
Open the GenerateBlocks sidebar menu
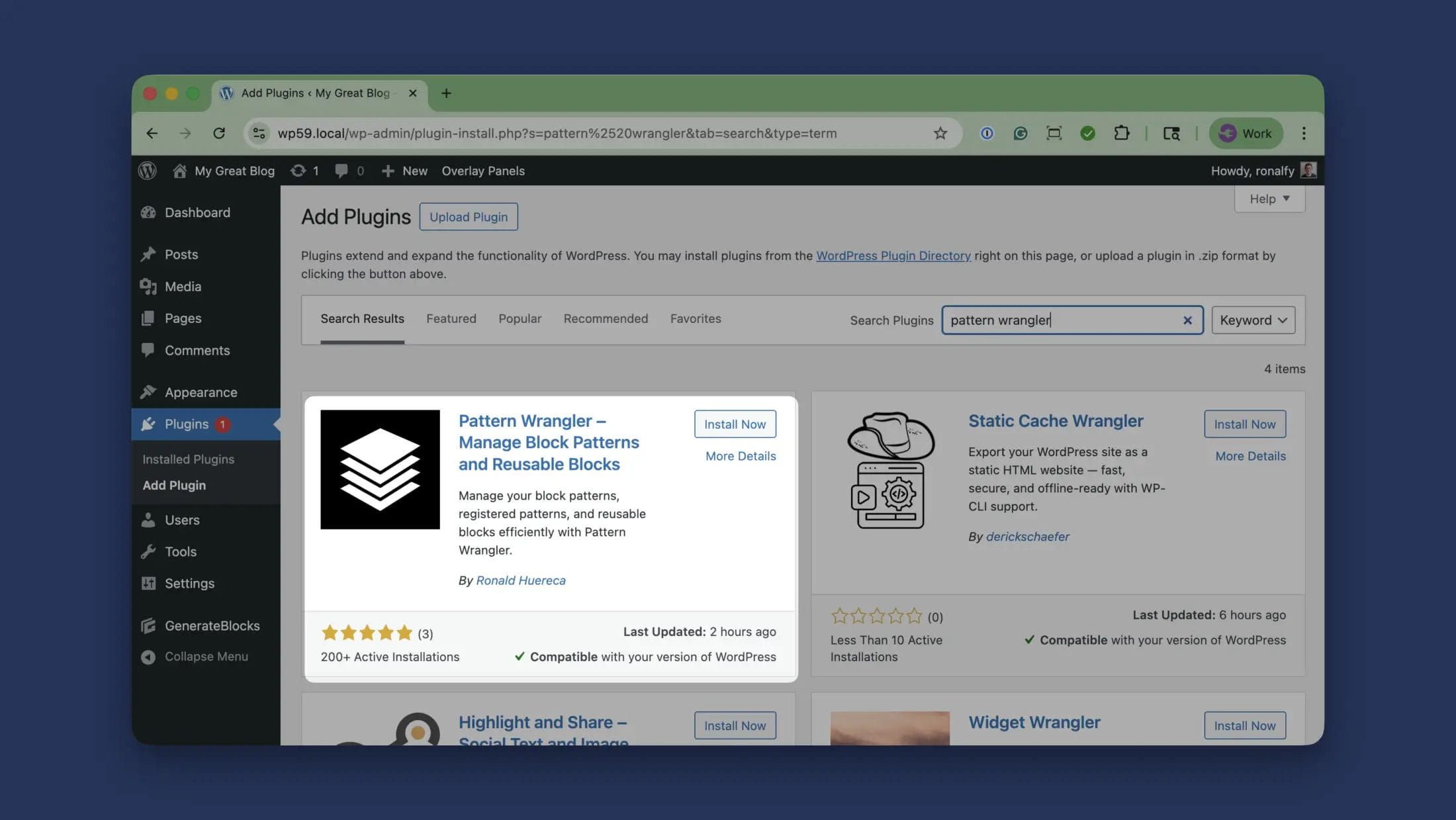tap(212, 625)
